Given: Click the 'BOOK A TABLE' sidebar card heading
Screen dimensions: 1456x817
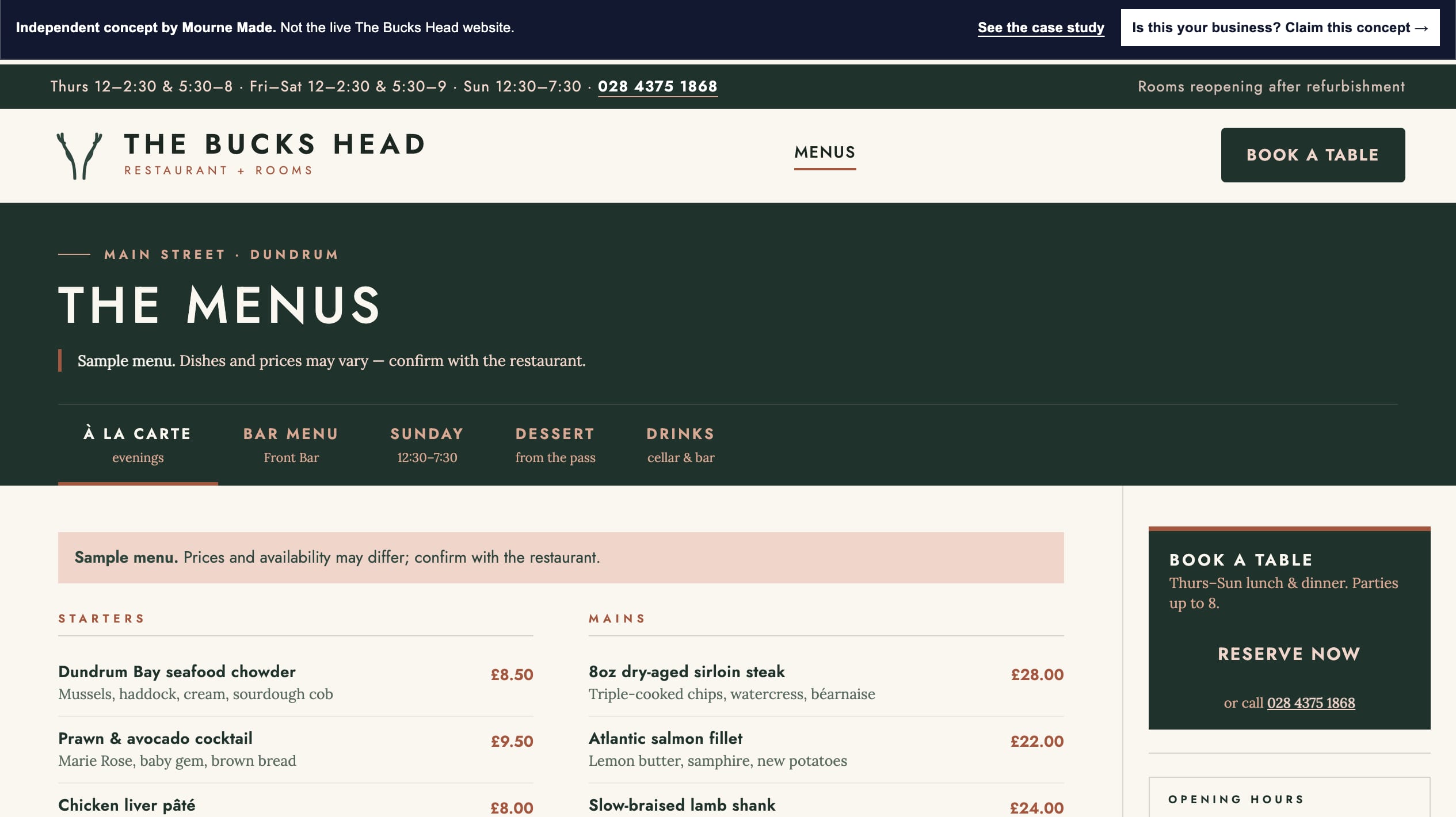Looking at the screenshot, I should click(x=1241, y=560).
